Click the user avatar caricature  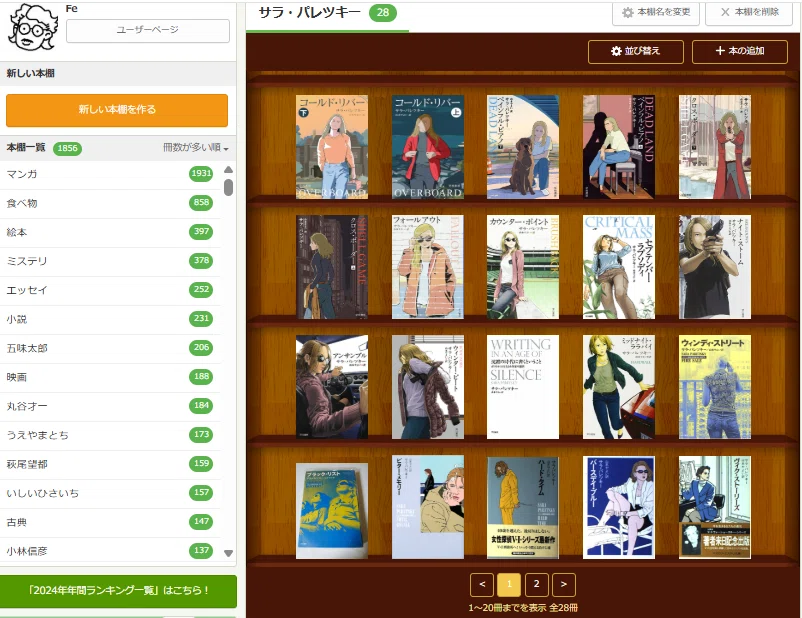point(32,27)
